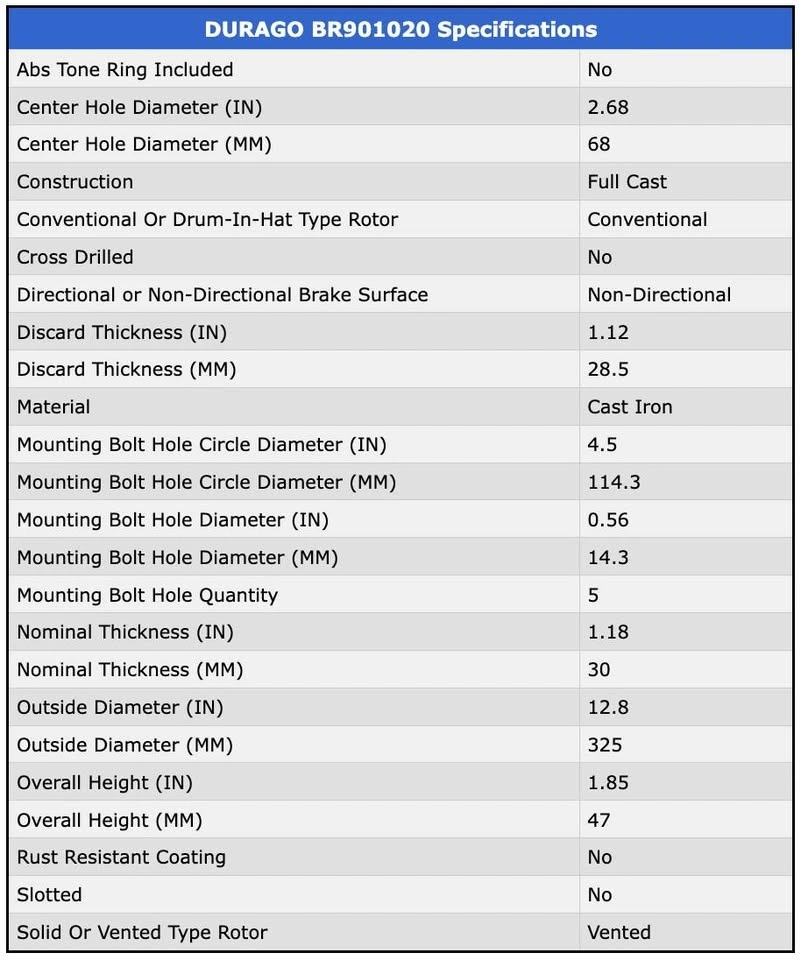Click the Outside Diameter (MM) value 325
801x960 pixels.
pyautogui.click(x=604, y=745)
